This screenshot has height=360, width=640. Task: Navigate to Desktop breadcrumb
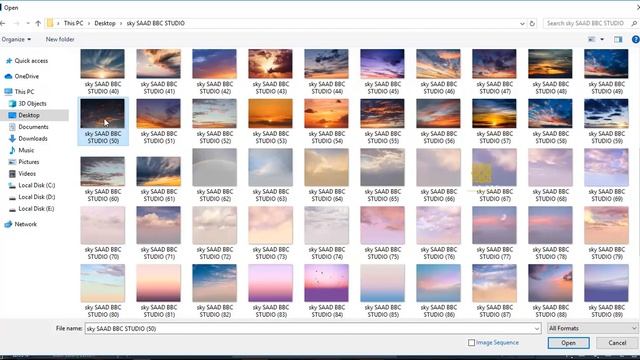105,23
